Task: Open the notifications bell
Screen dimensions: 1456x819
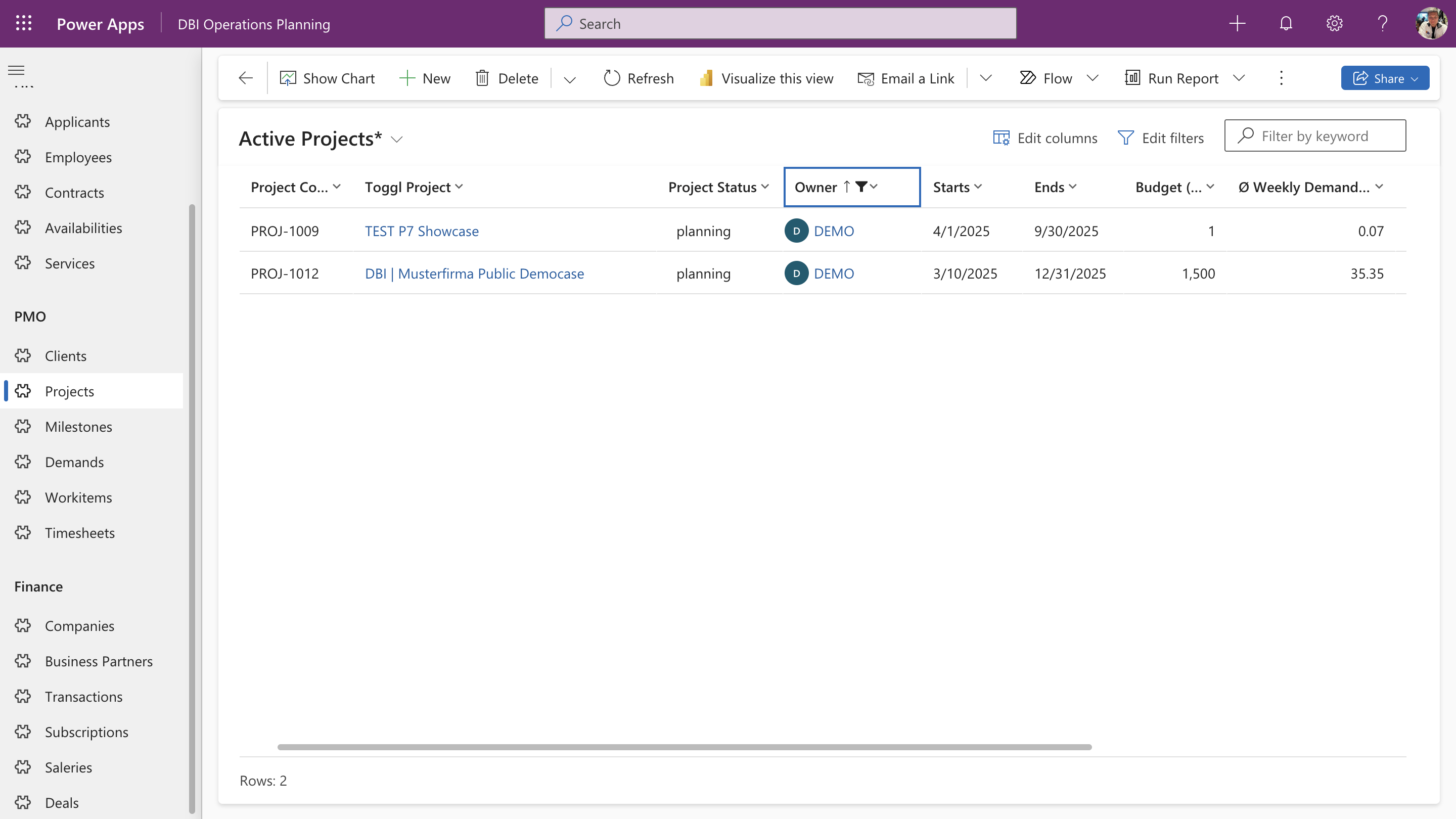Action: tap(1286, 24)
